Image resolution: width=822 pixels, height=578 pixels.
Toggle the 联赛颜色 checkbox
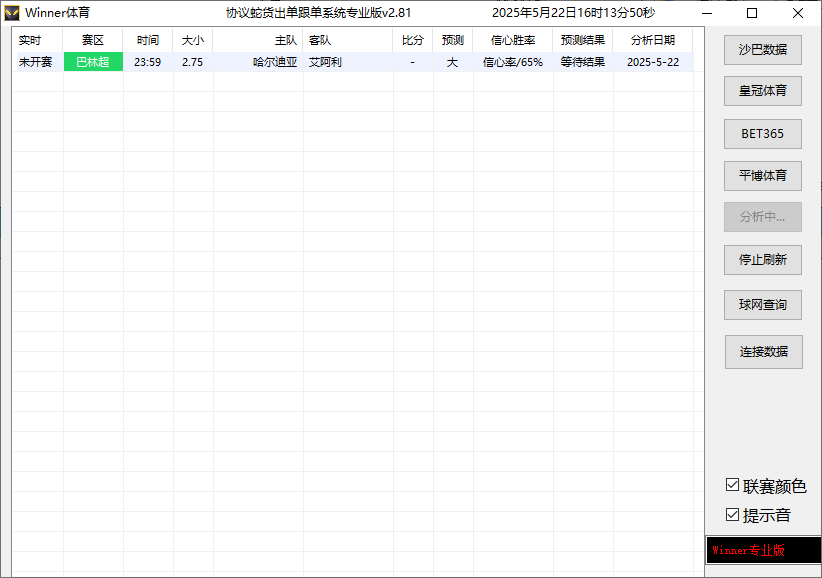[x=733, y=486]
